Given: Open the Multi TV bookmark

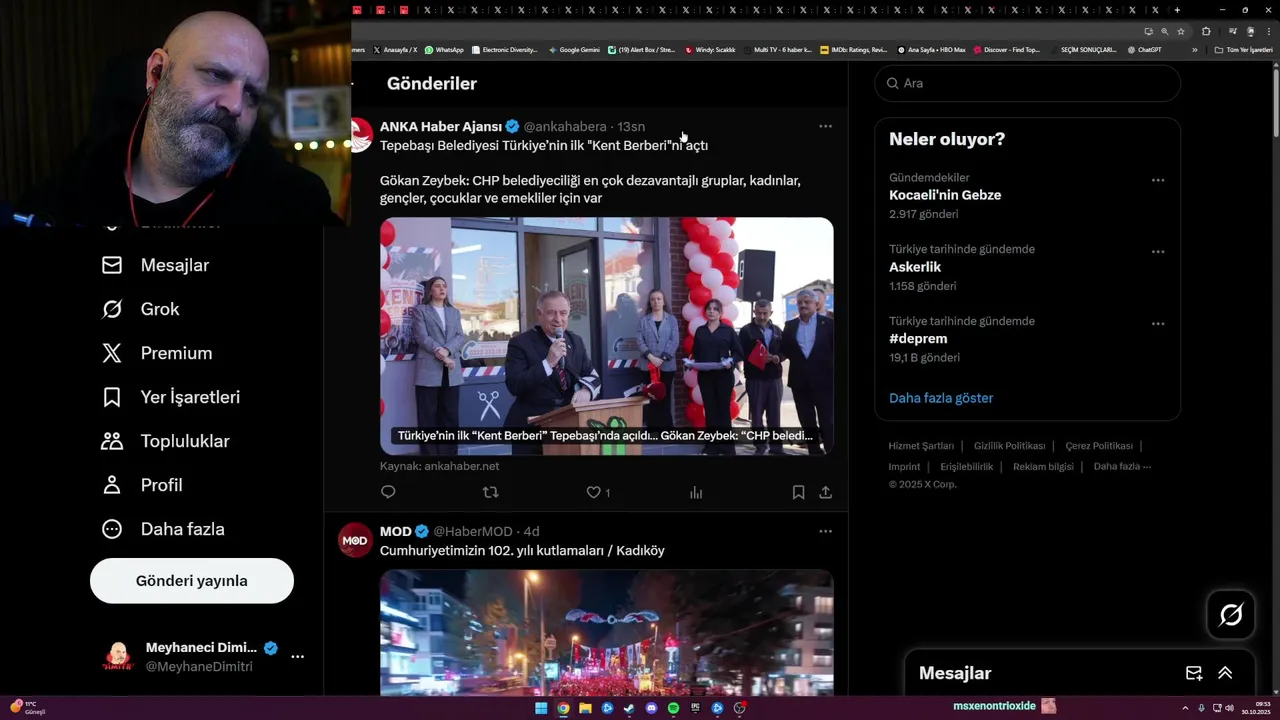Looking at the screenshot, I should (777, 49).
